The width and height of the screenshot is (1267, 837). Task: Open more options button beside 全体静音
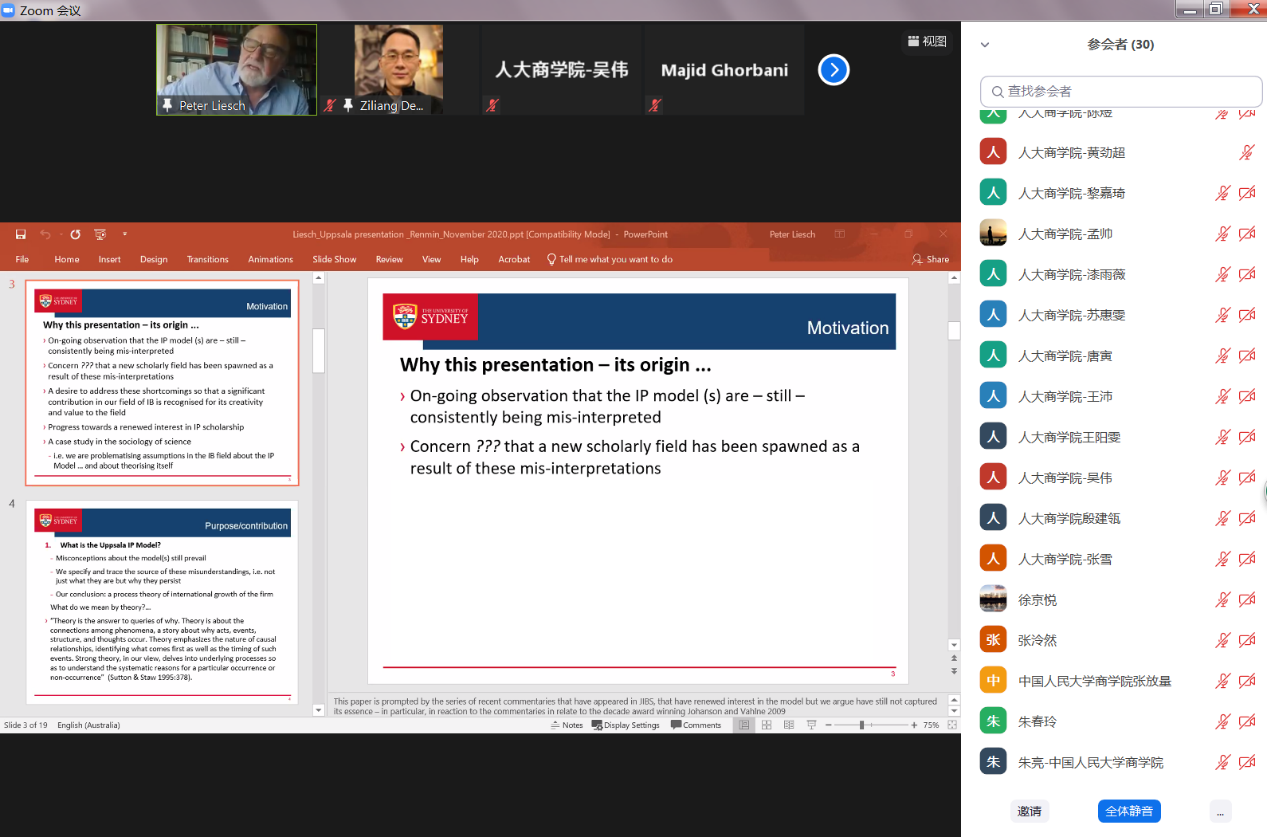(x=1219, y=811)
